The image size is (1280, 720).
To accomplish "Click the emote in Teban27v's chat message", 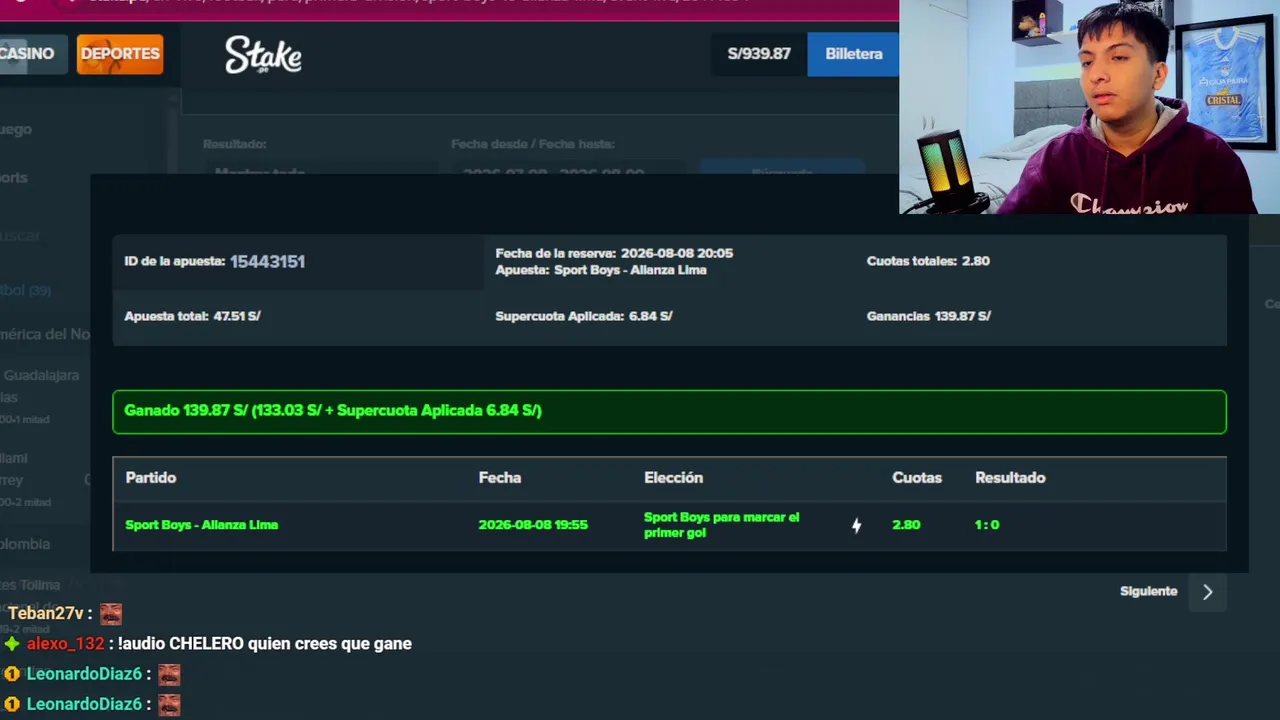I will pos(110,614).
